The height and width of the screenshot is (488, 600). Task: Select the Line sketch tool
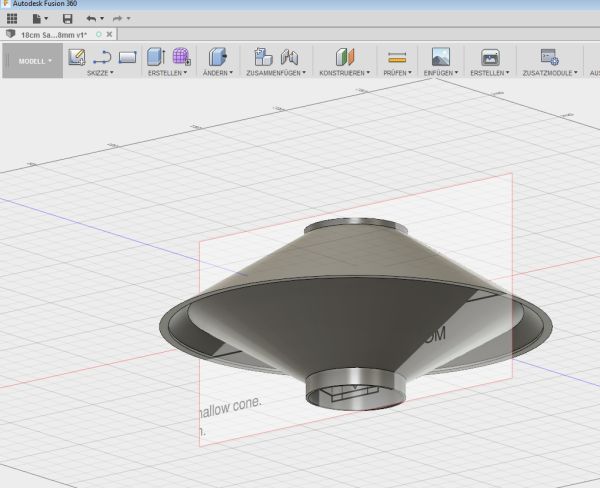(x=102, y=57)
